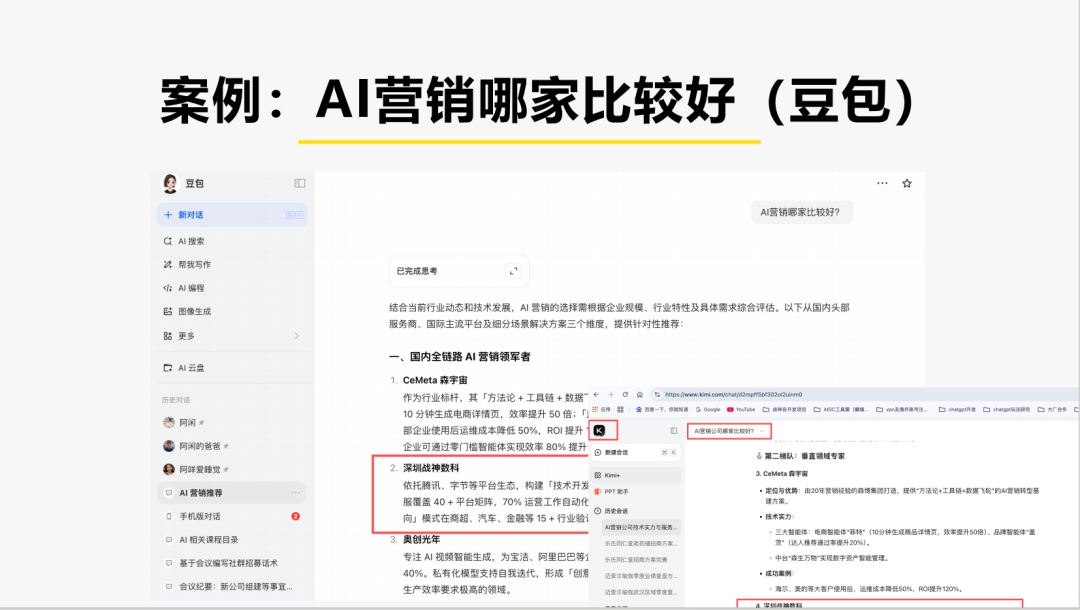The image size is (1080, 610).
Task: Expand the 已完成思考 panel
Action: pos(513,271)
